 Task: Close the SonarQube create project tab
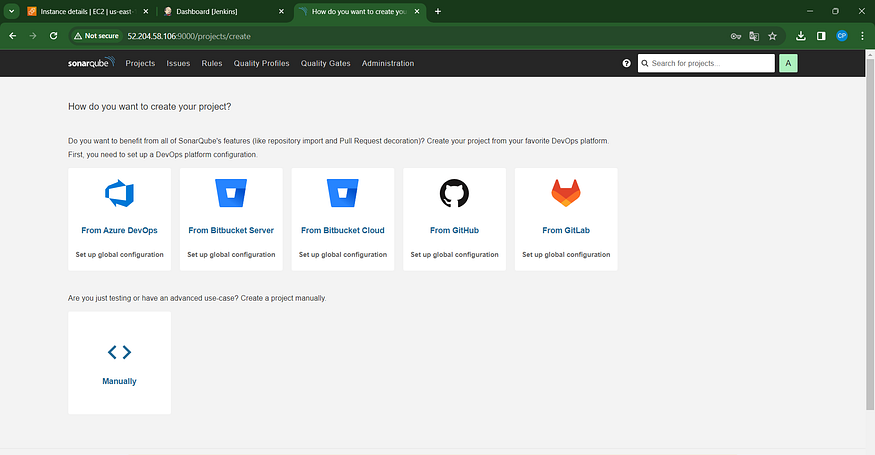point(417,11)
